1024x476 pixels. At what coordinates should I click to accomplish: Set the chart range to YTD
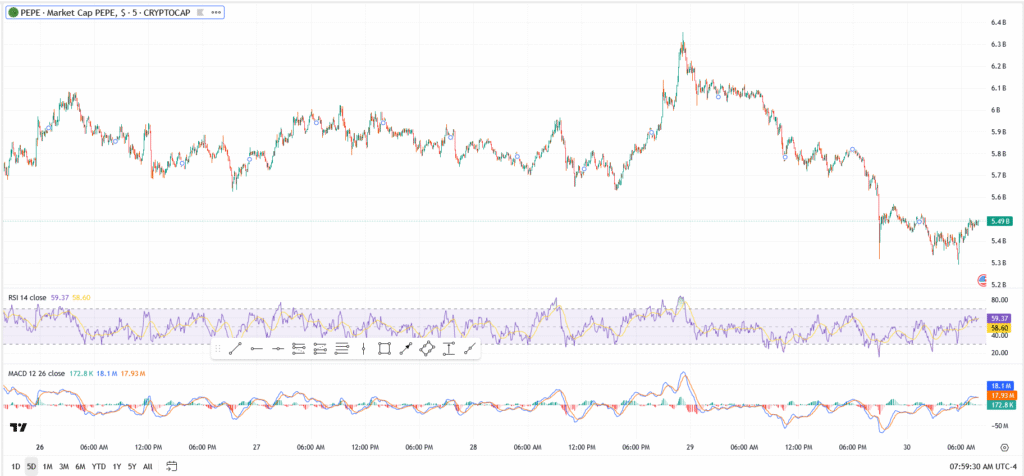tap(99, 466)
